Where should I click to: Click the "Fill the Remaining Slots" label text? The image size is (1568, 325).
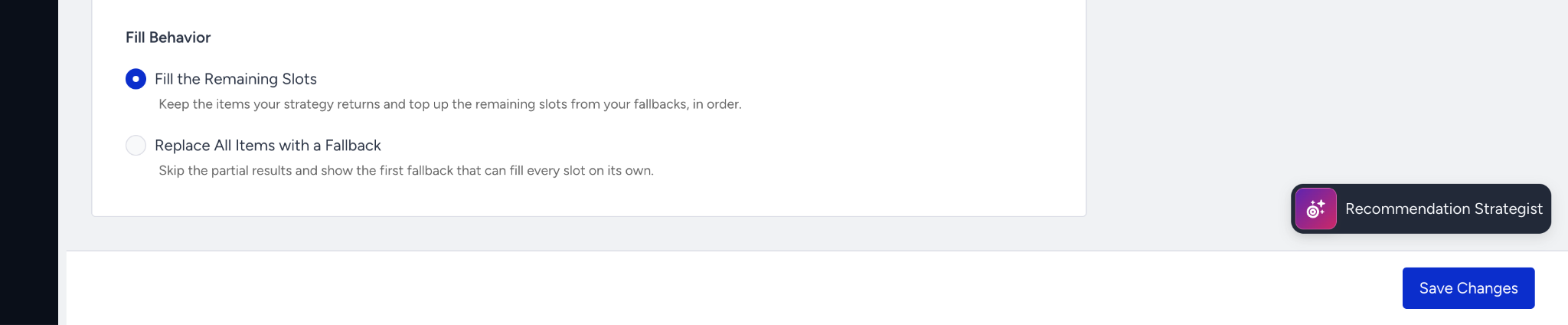[236, 79]
